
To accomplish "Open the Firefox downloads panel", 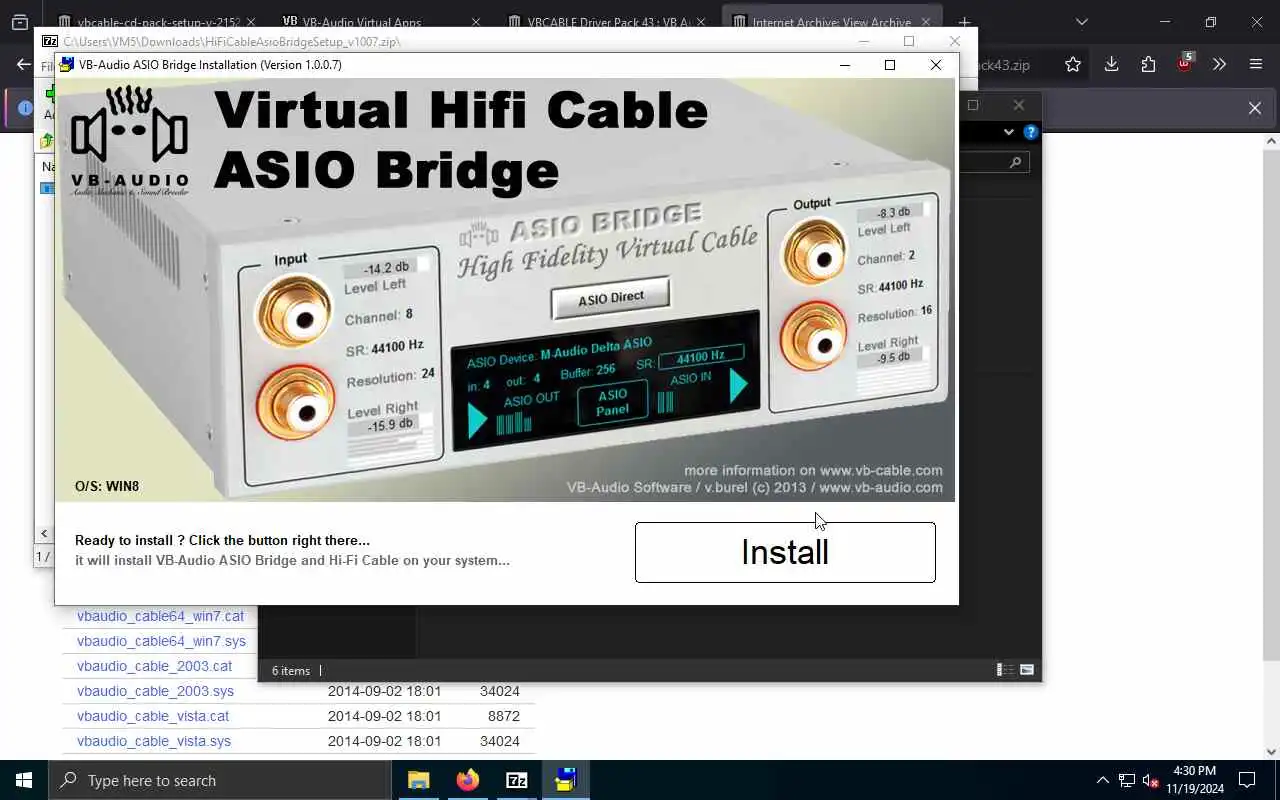I will tap(1111, 64).
